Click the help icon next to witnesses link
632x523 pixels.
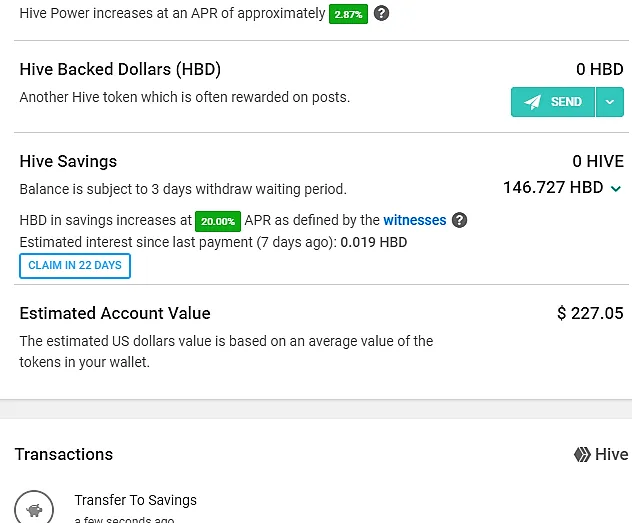[459, 220]
